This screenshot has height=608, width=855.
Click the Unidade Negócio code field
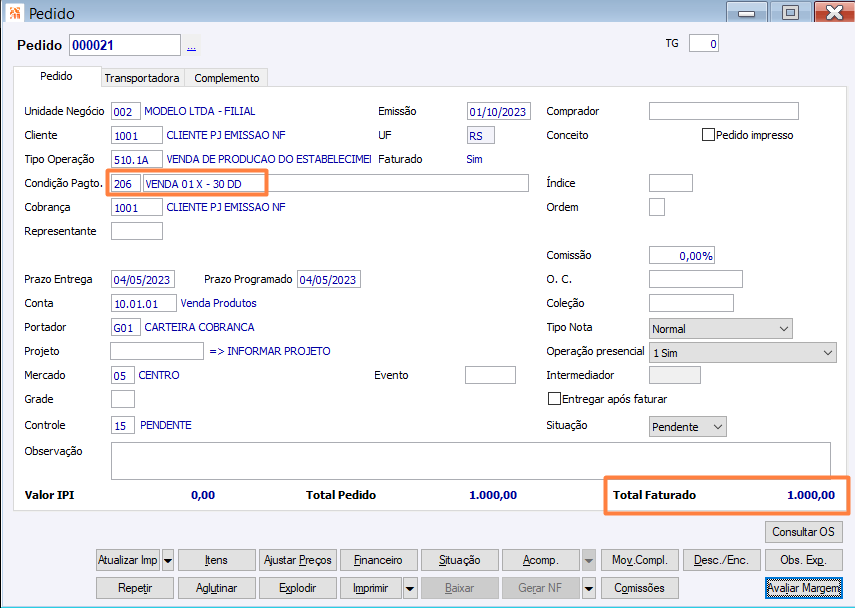(126, 111)
